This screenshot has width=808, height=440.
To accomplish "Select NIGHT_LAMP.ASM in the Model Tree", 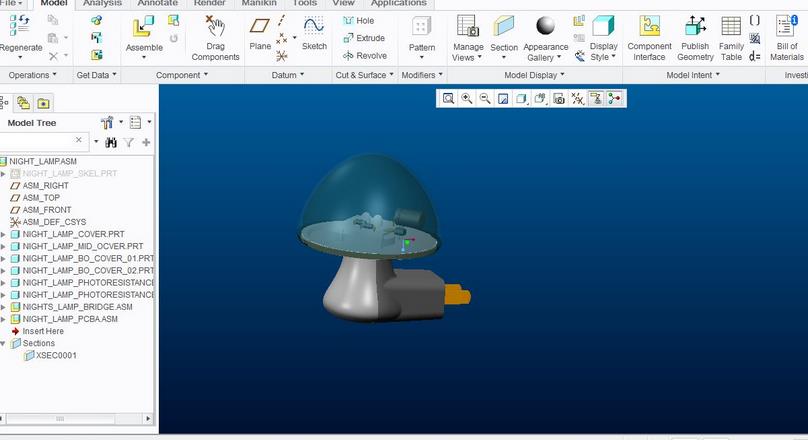I will tap(43, 161).
